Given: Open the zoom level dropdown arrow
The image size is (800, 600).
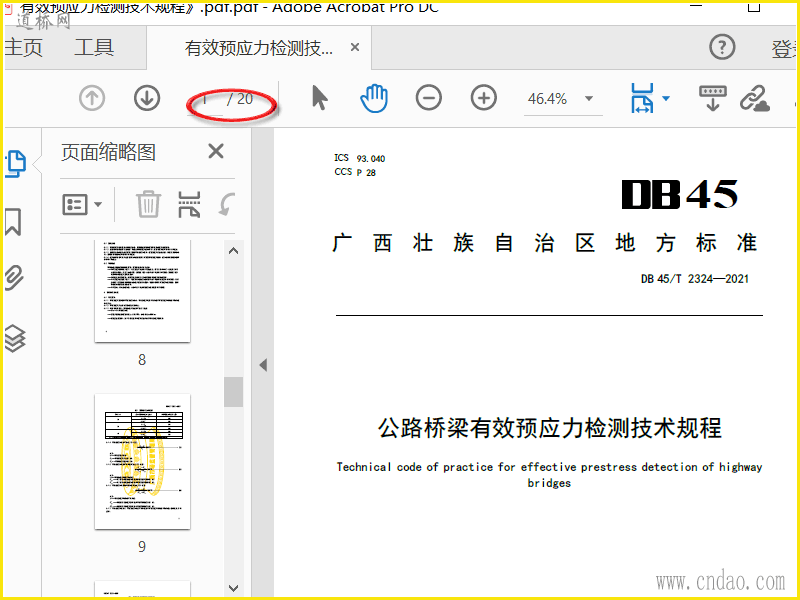Looking at the screenshot, I should pyautogui.click(x=589, y=98).
